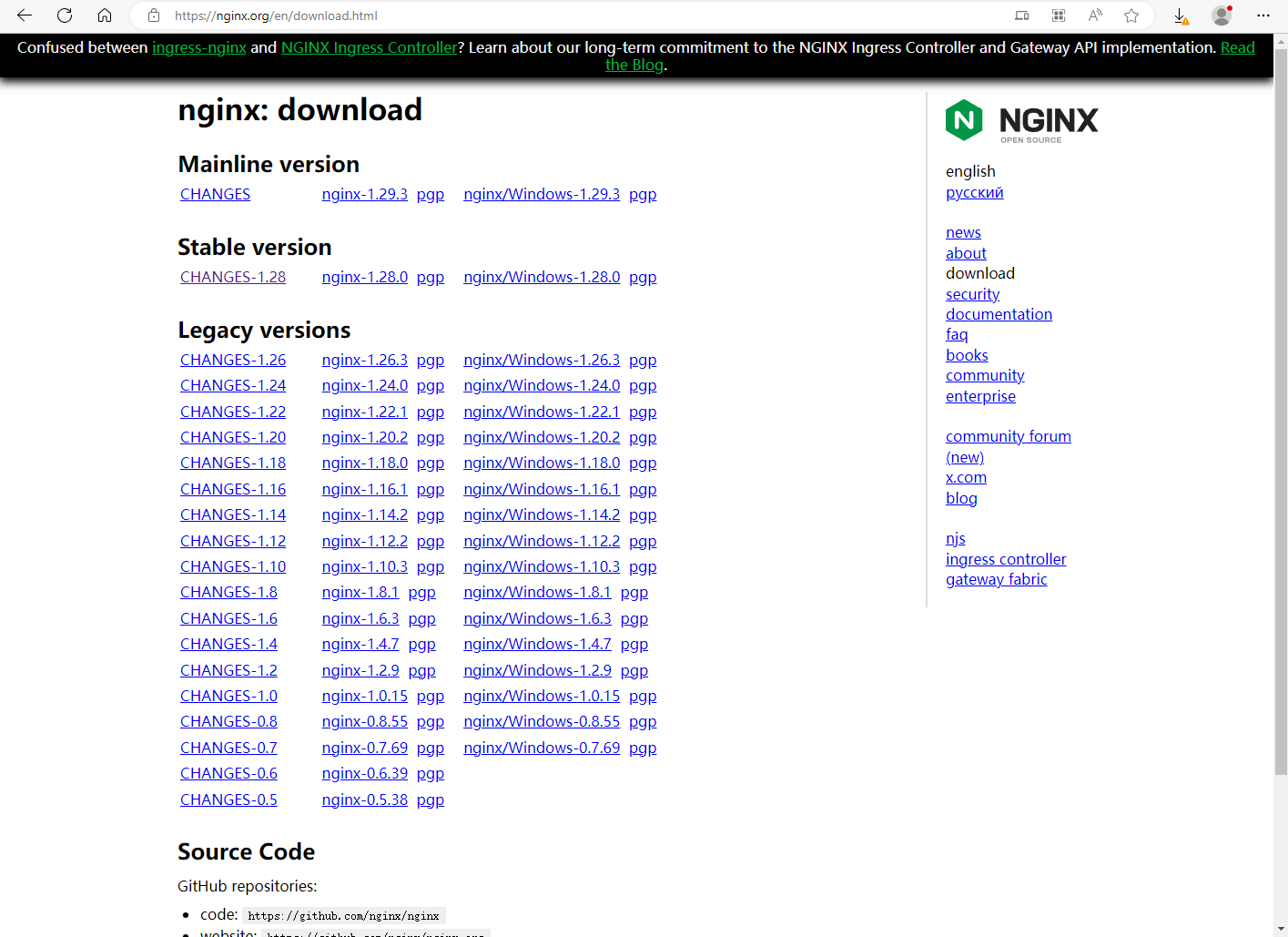
Task: Open the blog link in sidebar
Action: click(961, 498)
